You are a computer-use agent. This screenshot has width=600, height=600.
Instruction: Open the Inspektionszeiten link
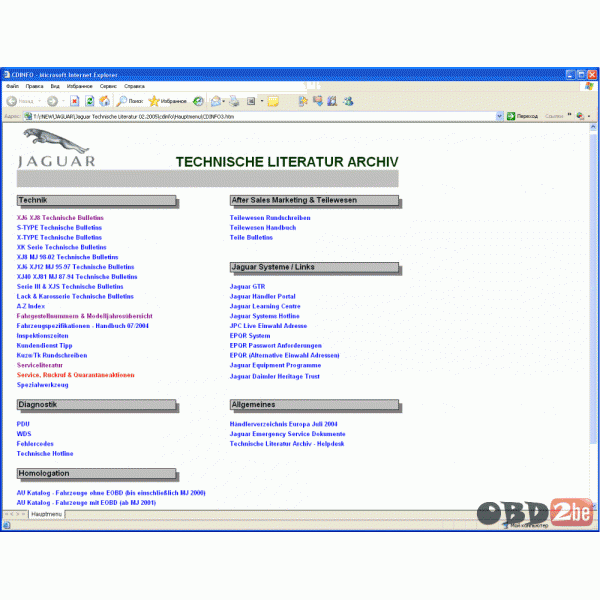[42, 336]
